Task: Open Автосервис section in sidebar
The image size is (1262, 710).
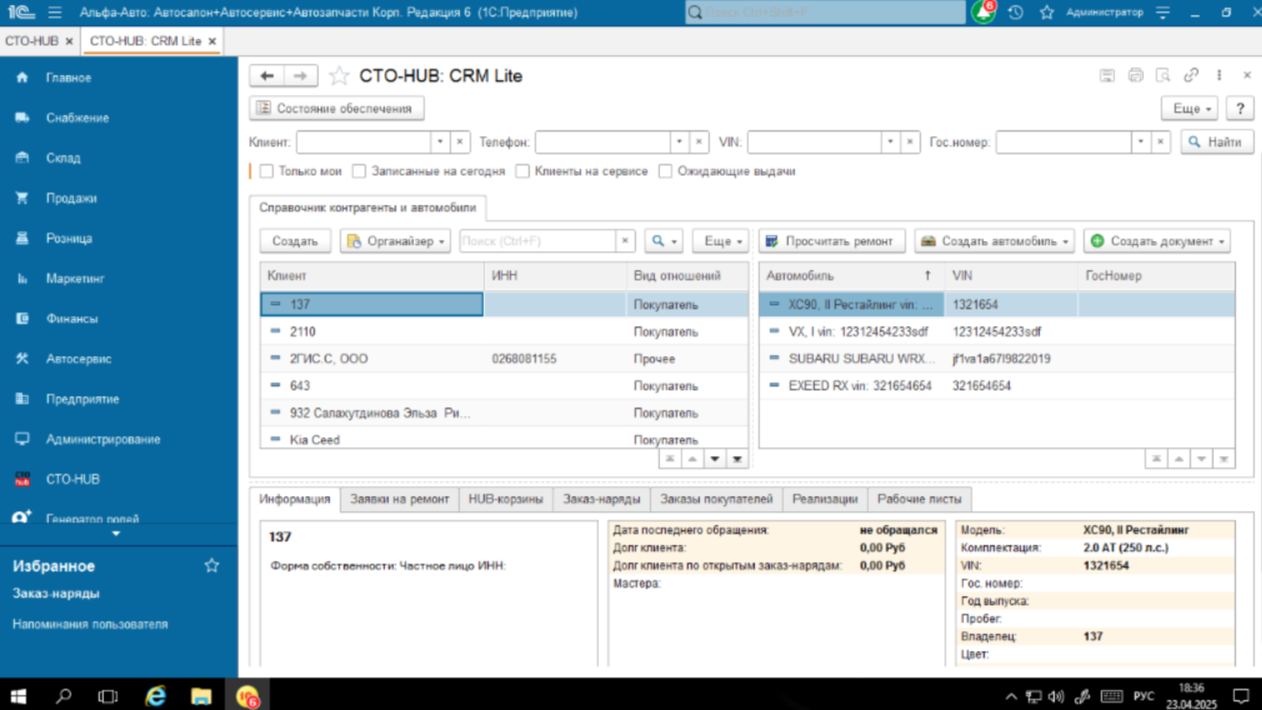Action: pyautogui.click(x=78, y=359)
